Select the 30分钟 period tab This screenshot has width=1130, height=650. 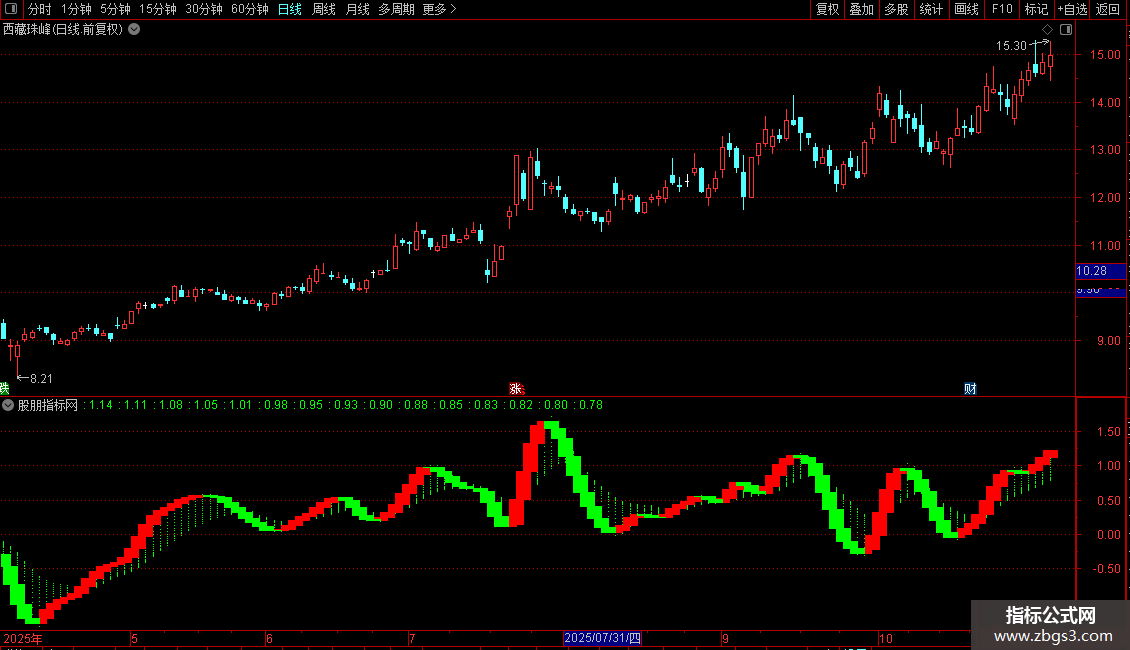click(204, 9)
